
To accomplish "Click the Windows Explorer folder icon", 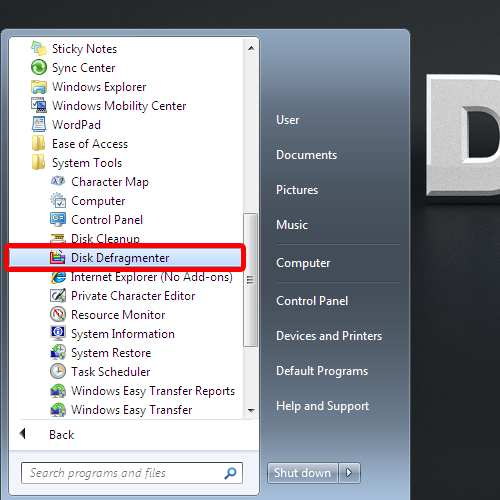I will [x=39, y=87].
